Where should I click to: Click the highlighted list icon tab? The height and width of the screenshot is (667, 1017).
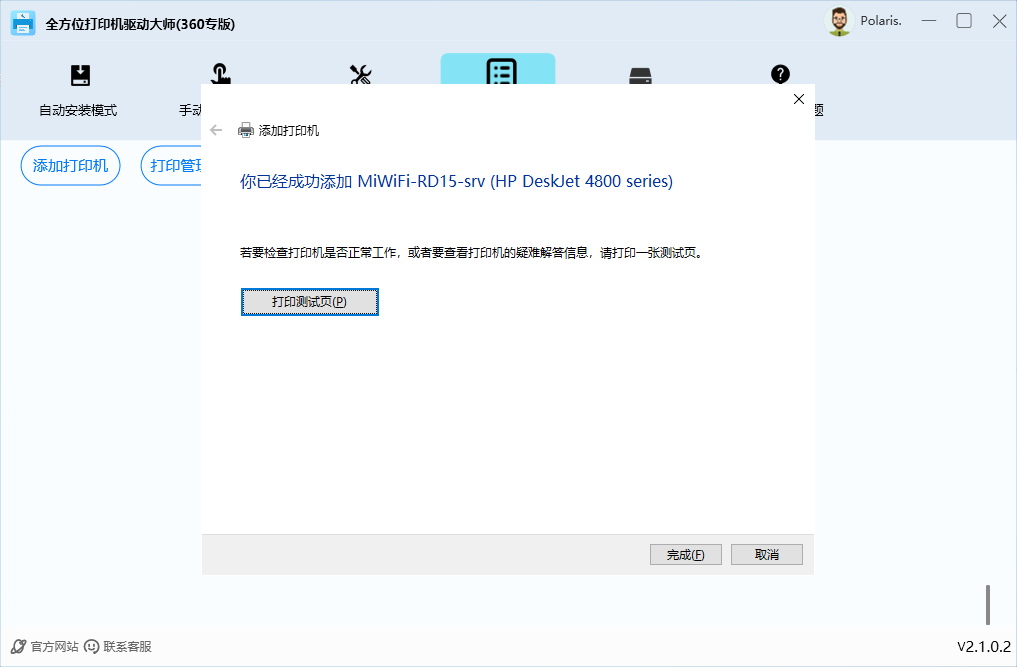[x=500, y=72]
